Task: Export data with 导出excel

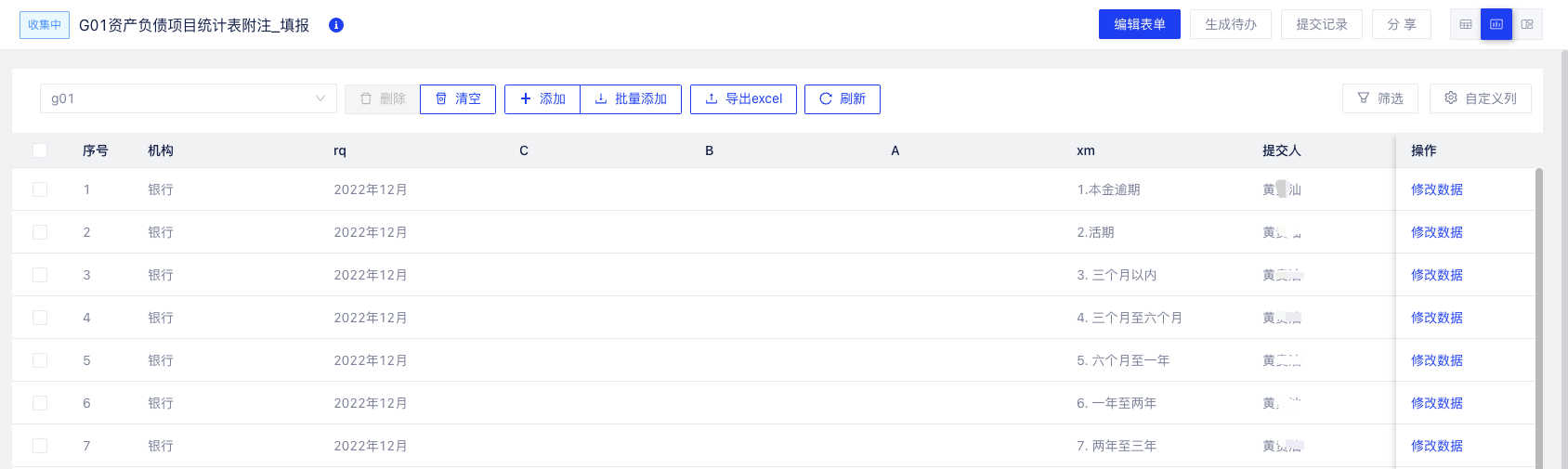Action: click(x=743, y=98)
